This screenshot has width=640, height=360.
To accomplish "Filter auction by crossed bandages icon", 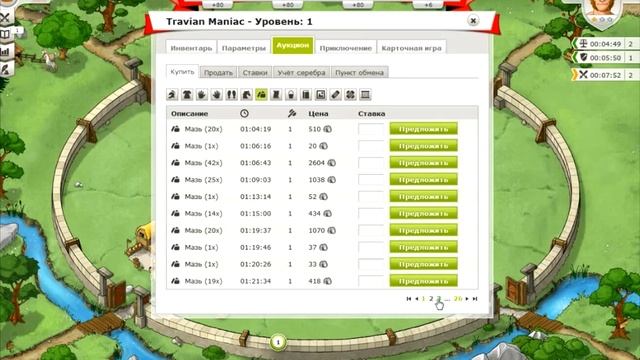I will 350,95.
